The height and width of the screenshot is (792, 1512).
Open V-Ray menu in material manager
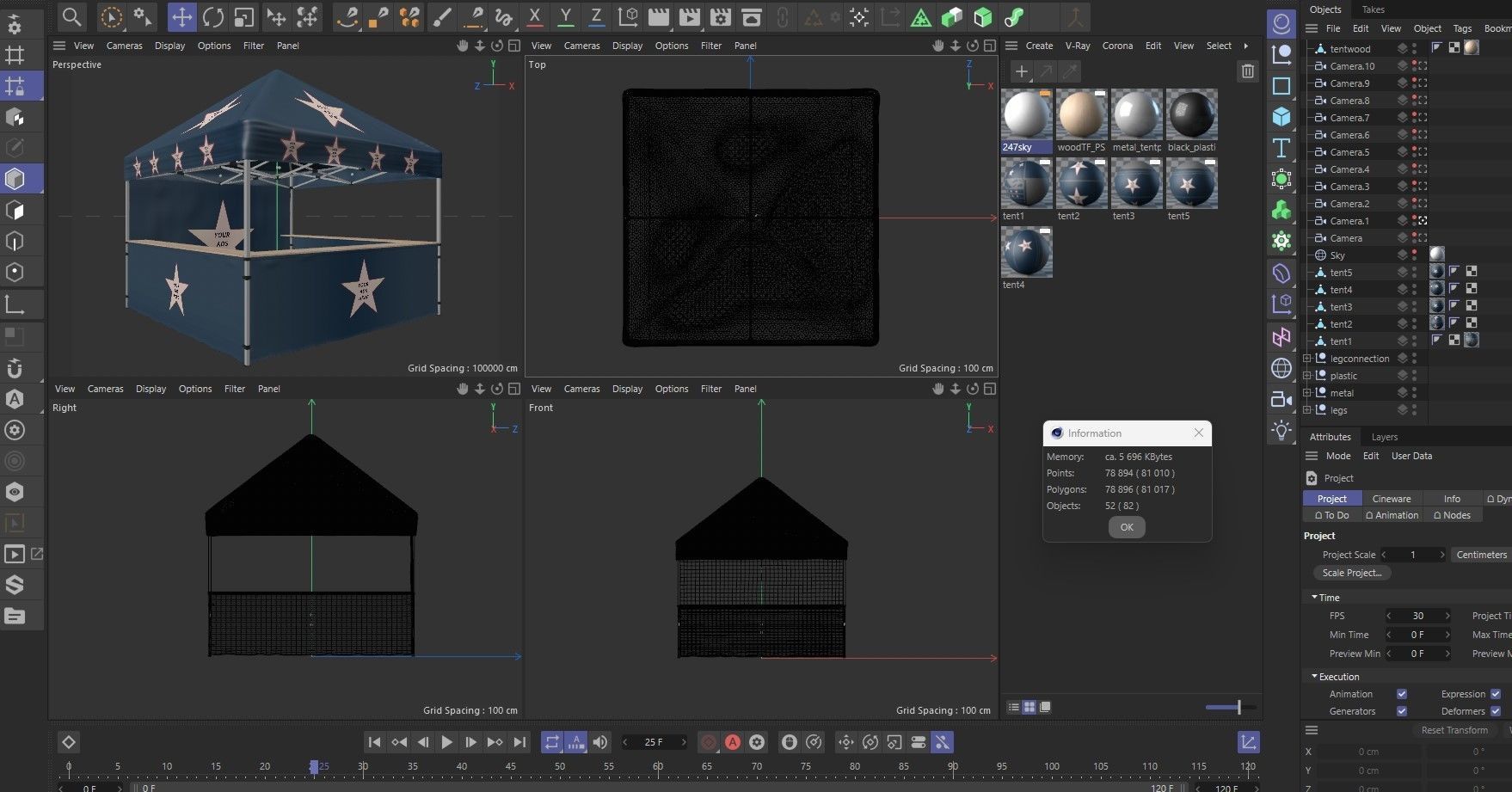(1077, 46)
